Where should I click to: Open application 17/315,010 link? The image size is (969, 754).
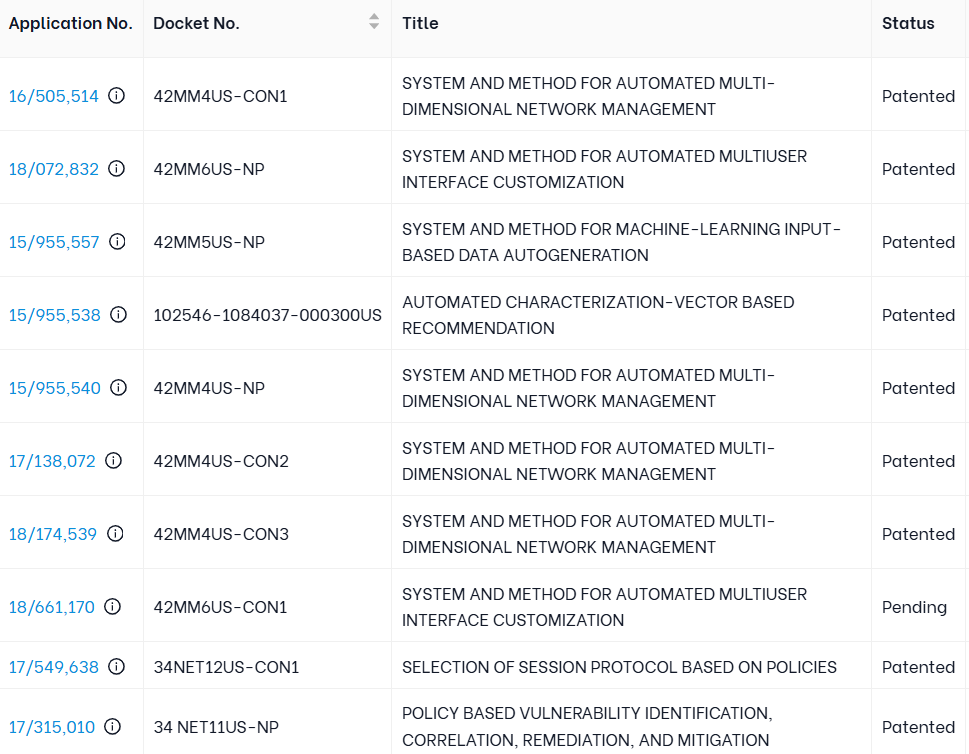[52, 727]
